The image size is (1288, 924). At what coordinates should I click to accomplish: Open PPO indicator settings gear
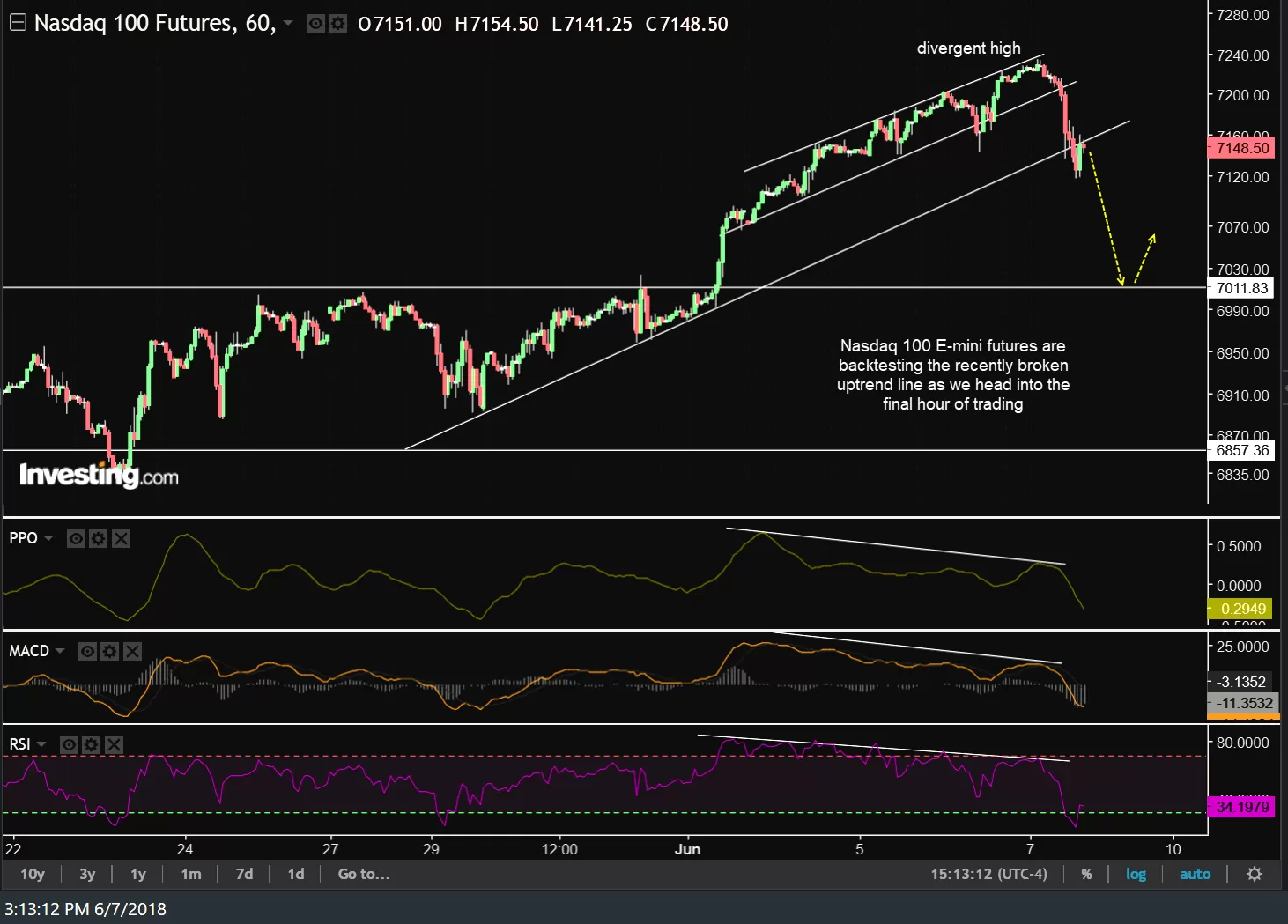click(x=99, y=538)
